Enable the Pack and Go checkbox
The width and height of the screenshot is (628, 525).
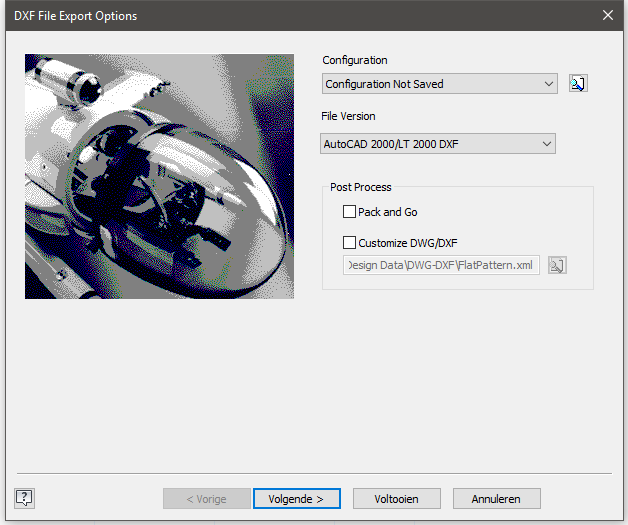[349, 211]
